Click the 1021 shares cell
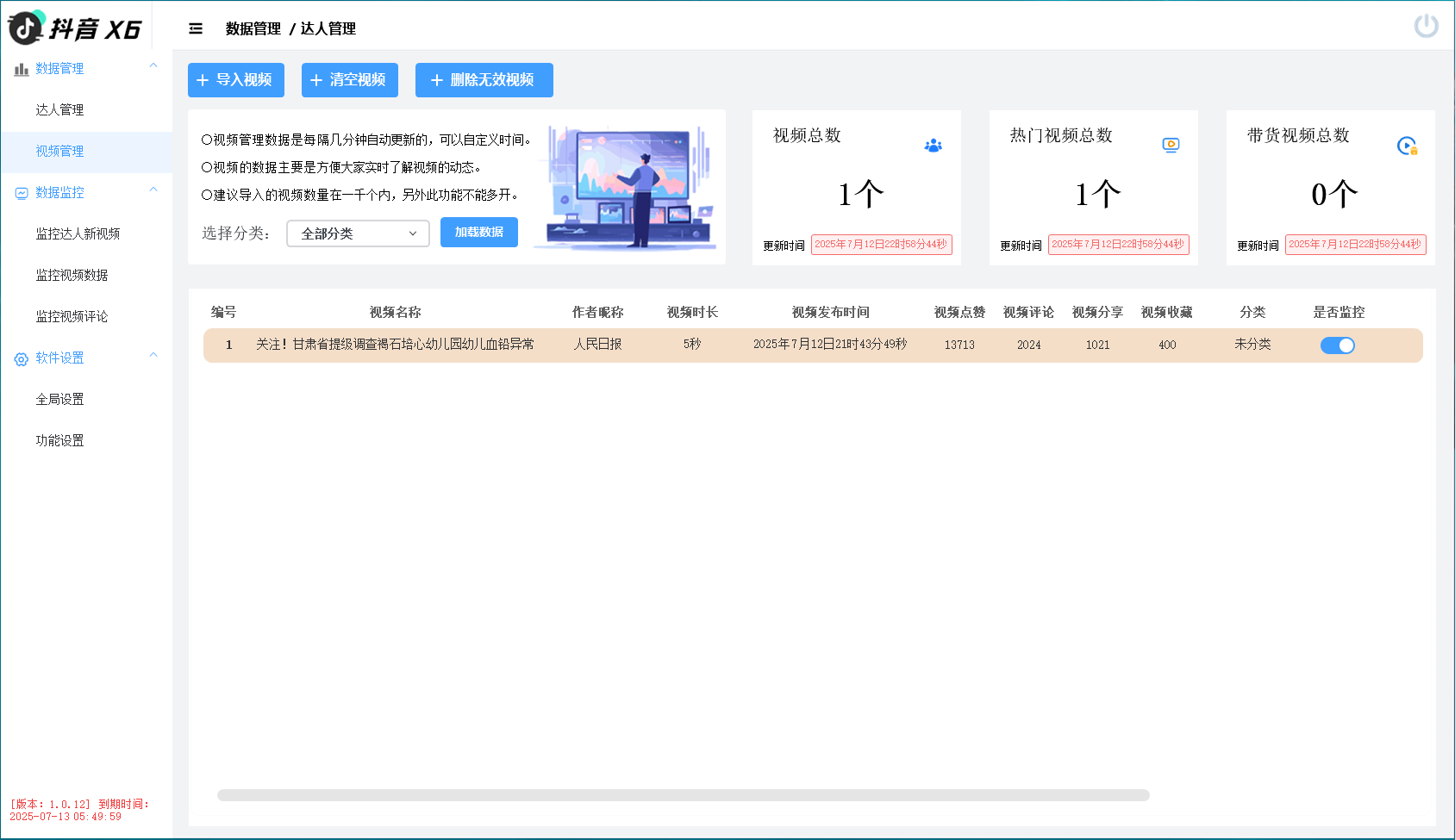Image resolution: width=1455 pixels, height=840 pixels. 1097,345
